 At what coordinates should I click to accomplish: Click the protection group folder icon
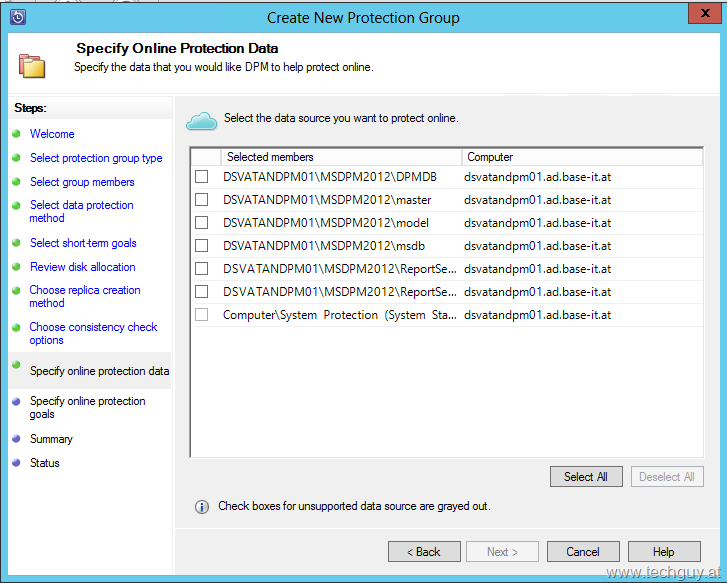coord(32,65)
